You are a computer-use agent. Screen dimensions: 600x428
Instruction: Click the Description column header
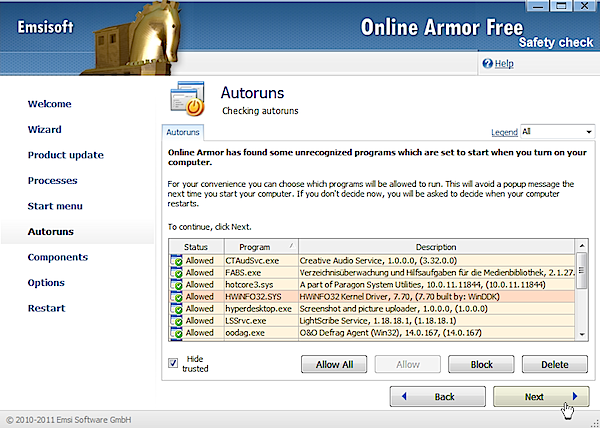coord(436,247)
